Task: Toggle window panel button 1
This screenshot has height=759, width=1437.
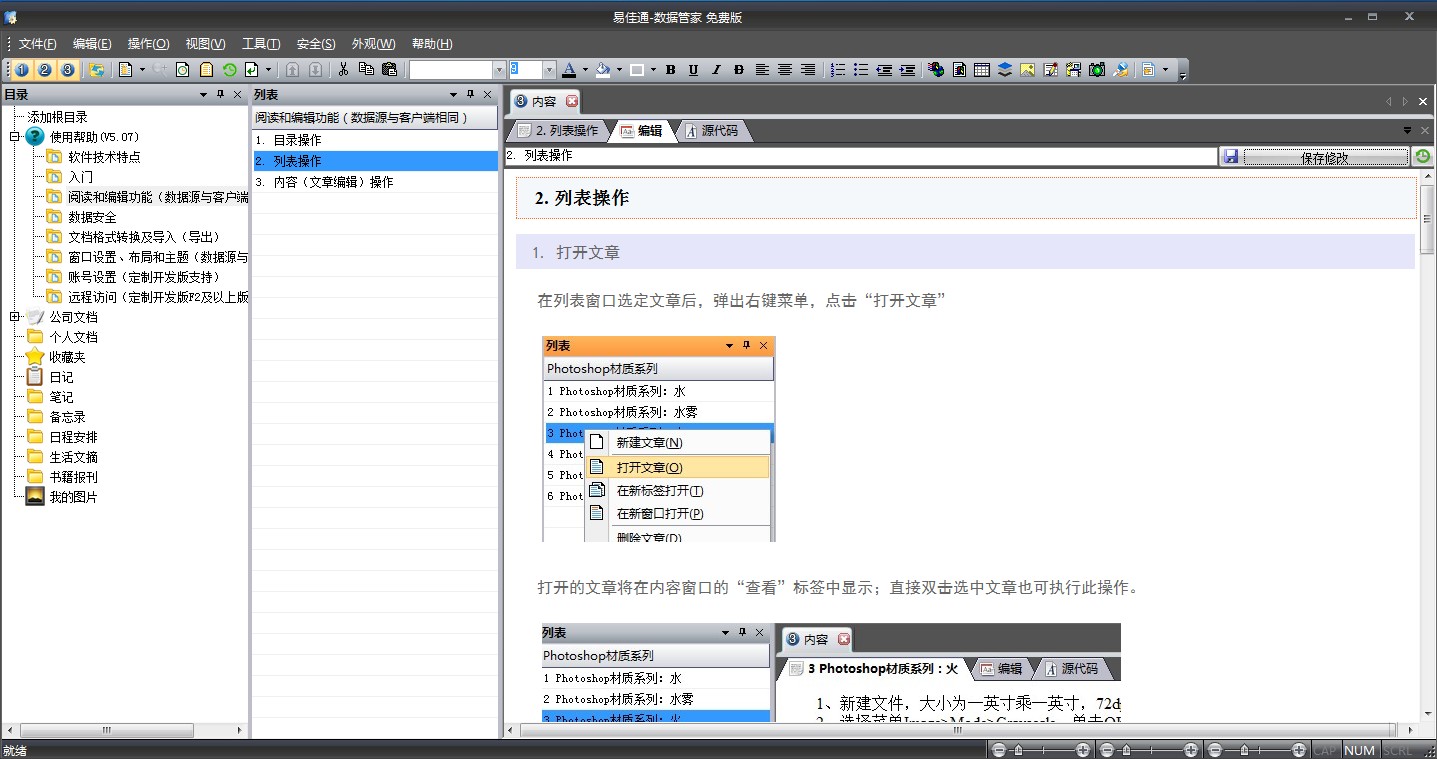Action: pos(21,70)
